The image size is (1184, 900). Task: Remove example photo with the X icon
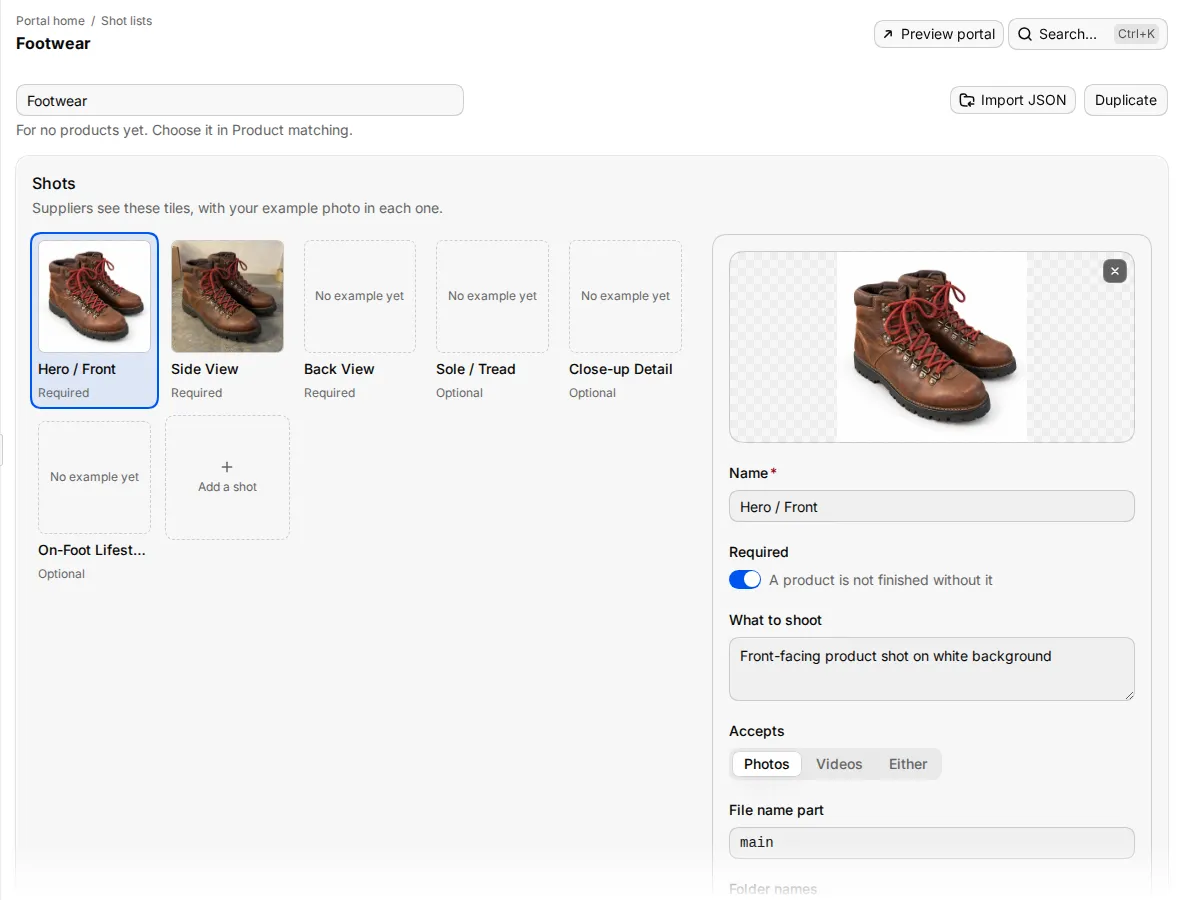point(1115,271)
